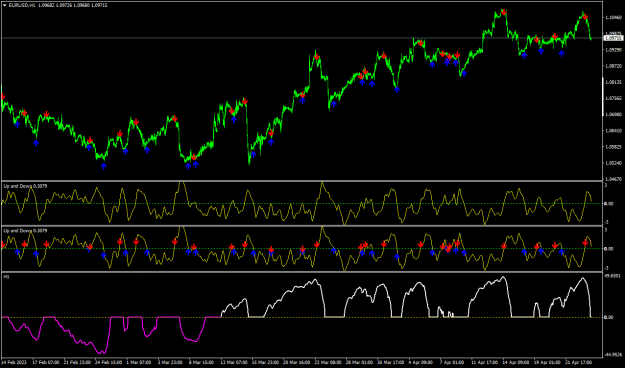This screenshot has height=368, width=625.
Task: Click the 20 Mar 16:00 time label
Action: (296, 362)
